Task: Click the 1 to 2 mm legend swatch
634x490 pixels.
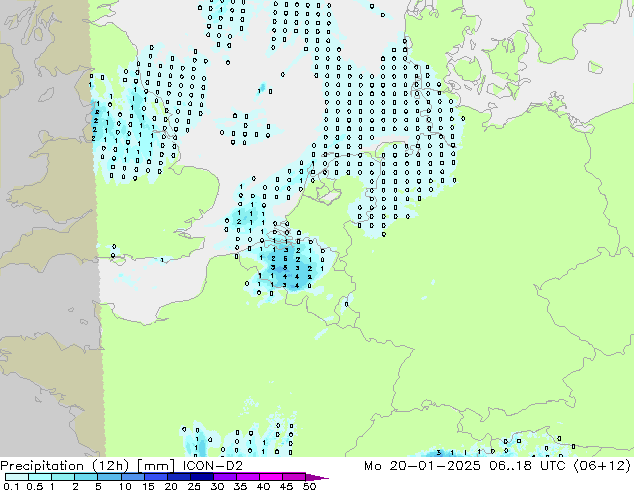Action: click(x=63, y=477)
